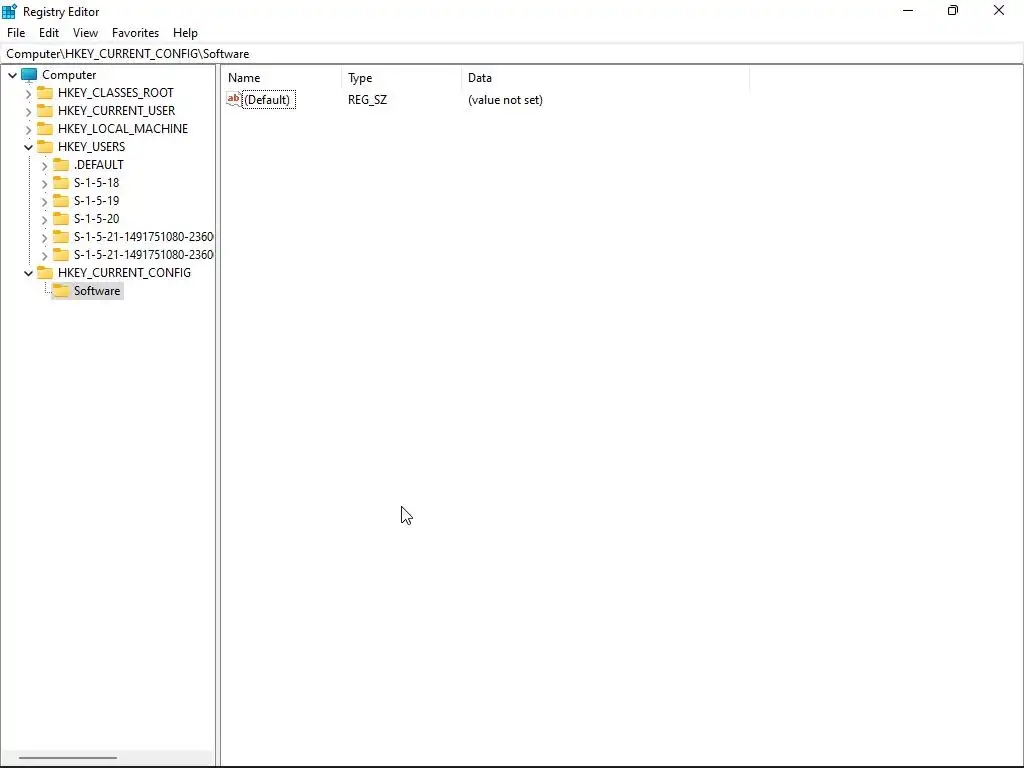Click the Data column header
This screenshot has width=1024, height=768.
click(605, 78)
